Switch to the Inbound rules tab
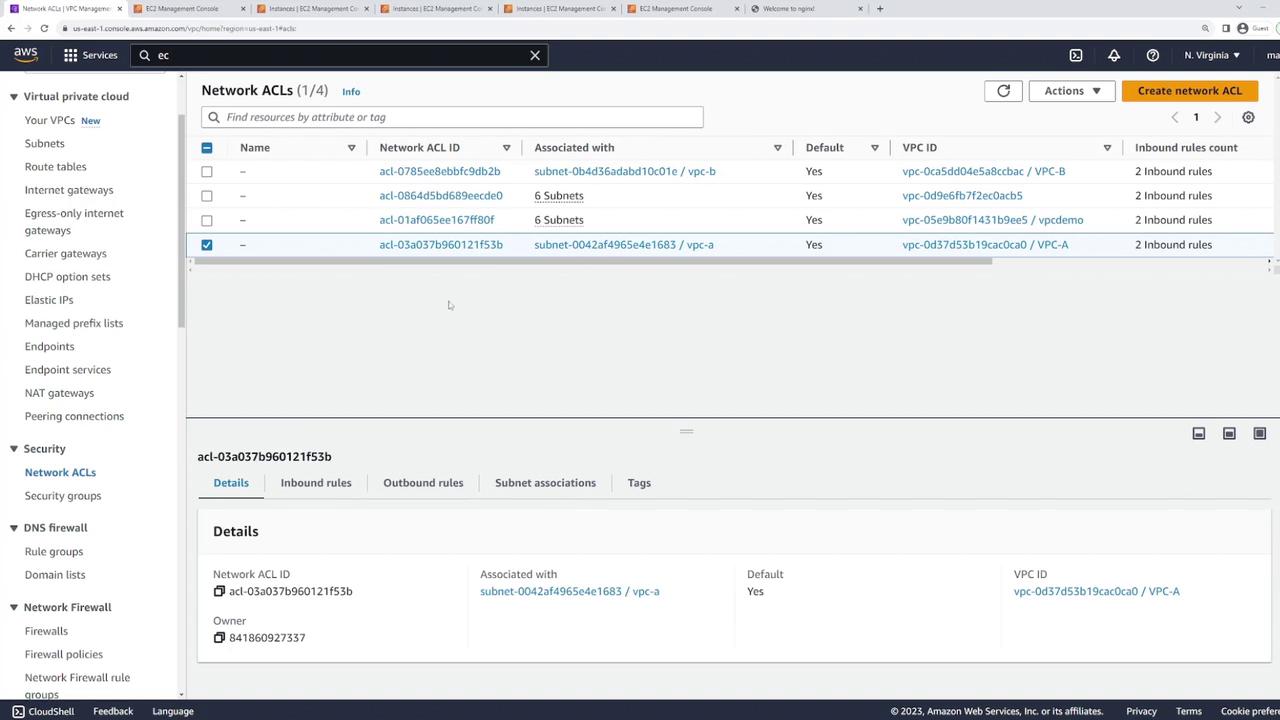The width and height of the screenshot is (1280, 720). pyautogui.click(x=316, y=483)
